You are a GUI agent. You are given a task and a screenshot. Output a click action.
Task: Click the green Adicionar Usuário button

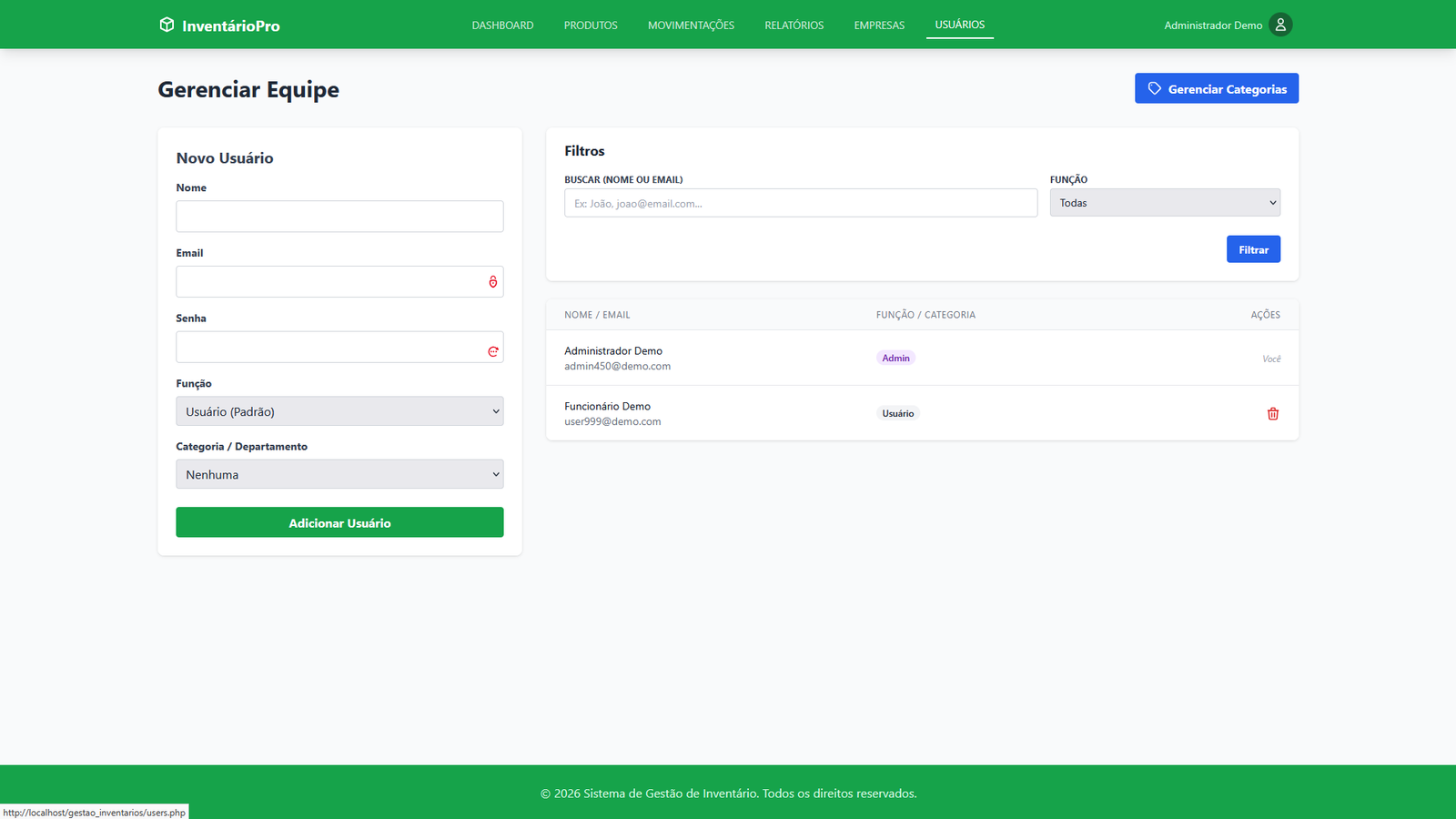tap(339, 522)
